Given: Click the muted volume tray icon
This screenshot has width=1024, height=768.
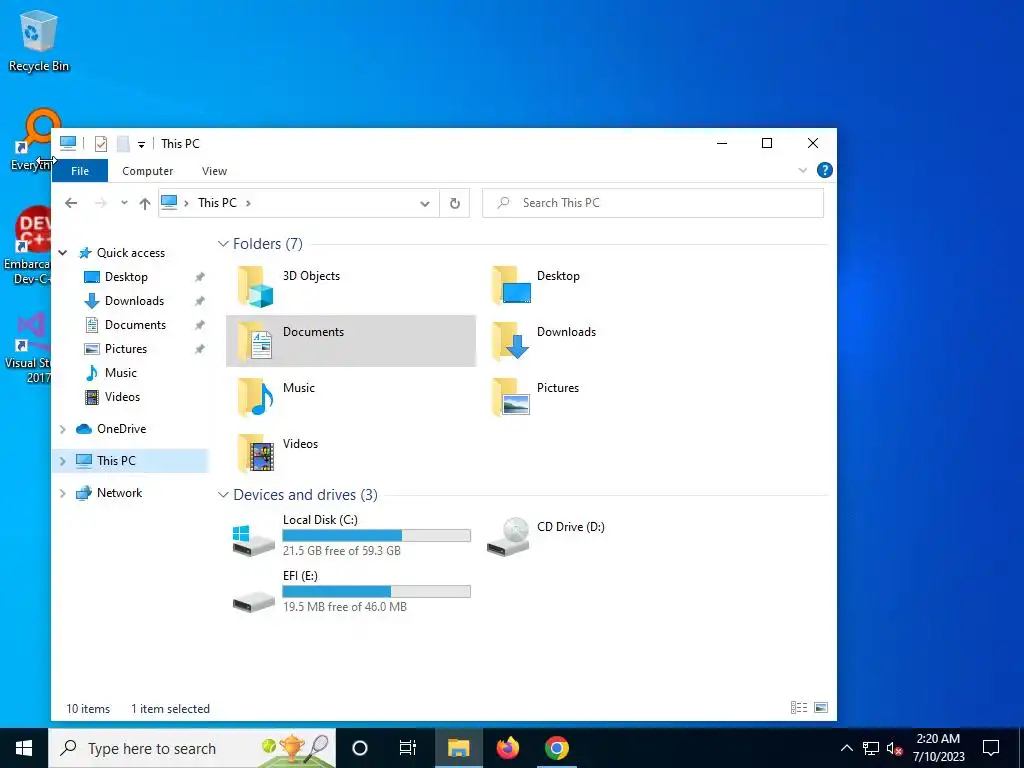Looking at the screenshot, I should click(x=894, y=748).
